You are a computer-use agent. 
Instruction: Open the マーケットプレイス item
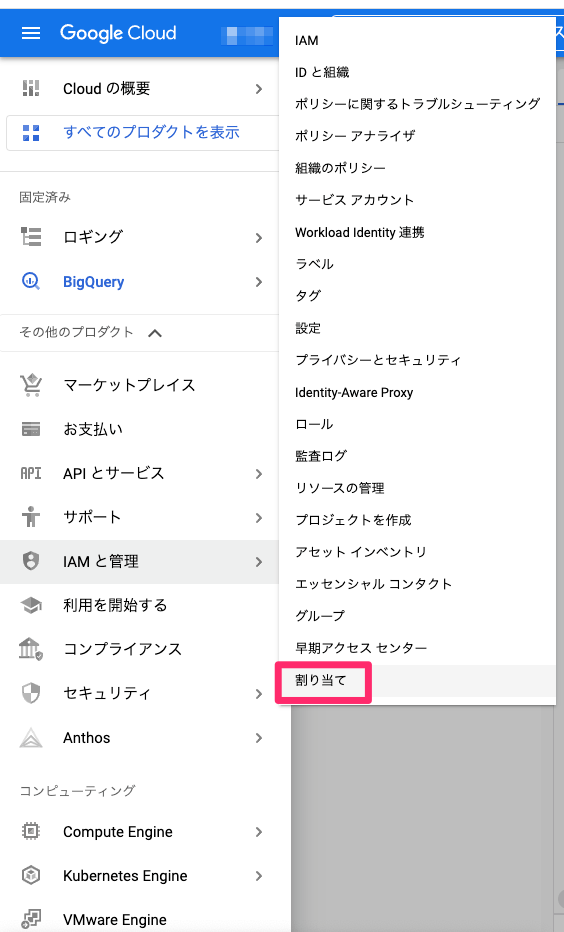(x=140, y=385)
